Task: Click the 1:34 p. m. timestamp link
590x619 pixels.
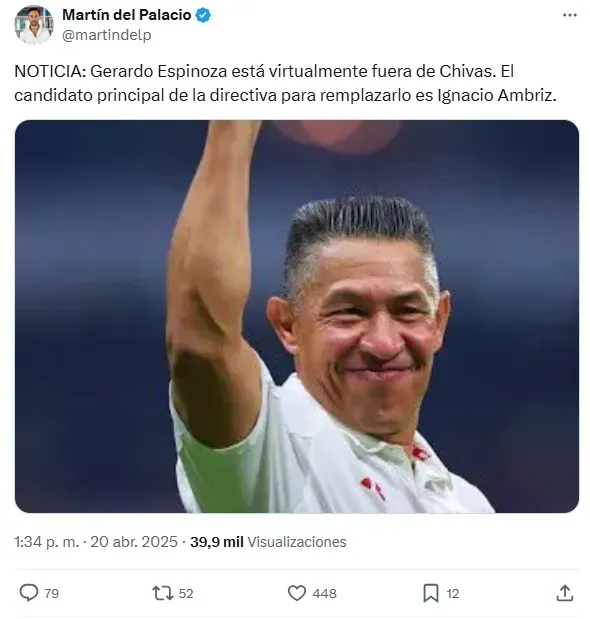Action: (x=47, y=542)
